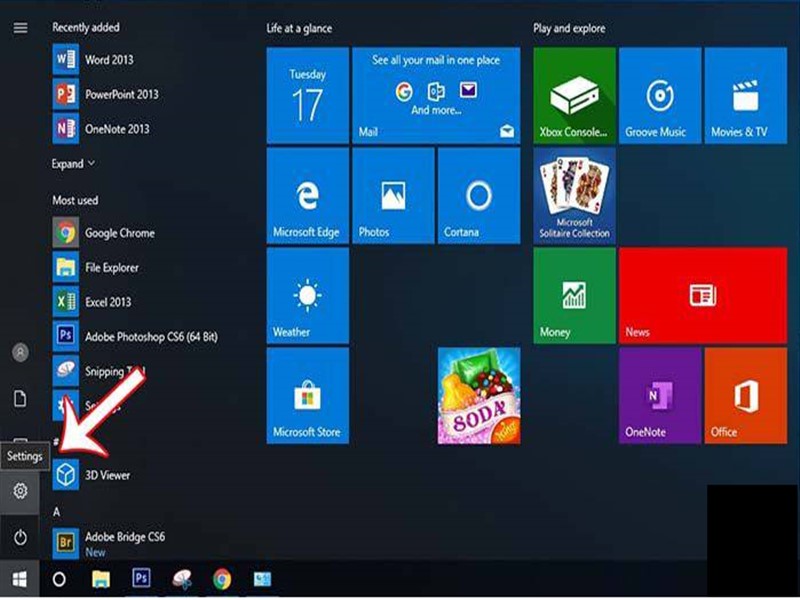Image resolution: width=800 pixels, height=600 pixels.
Task: Open the Money tile
Action: (574, 296)
